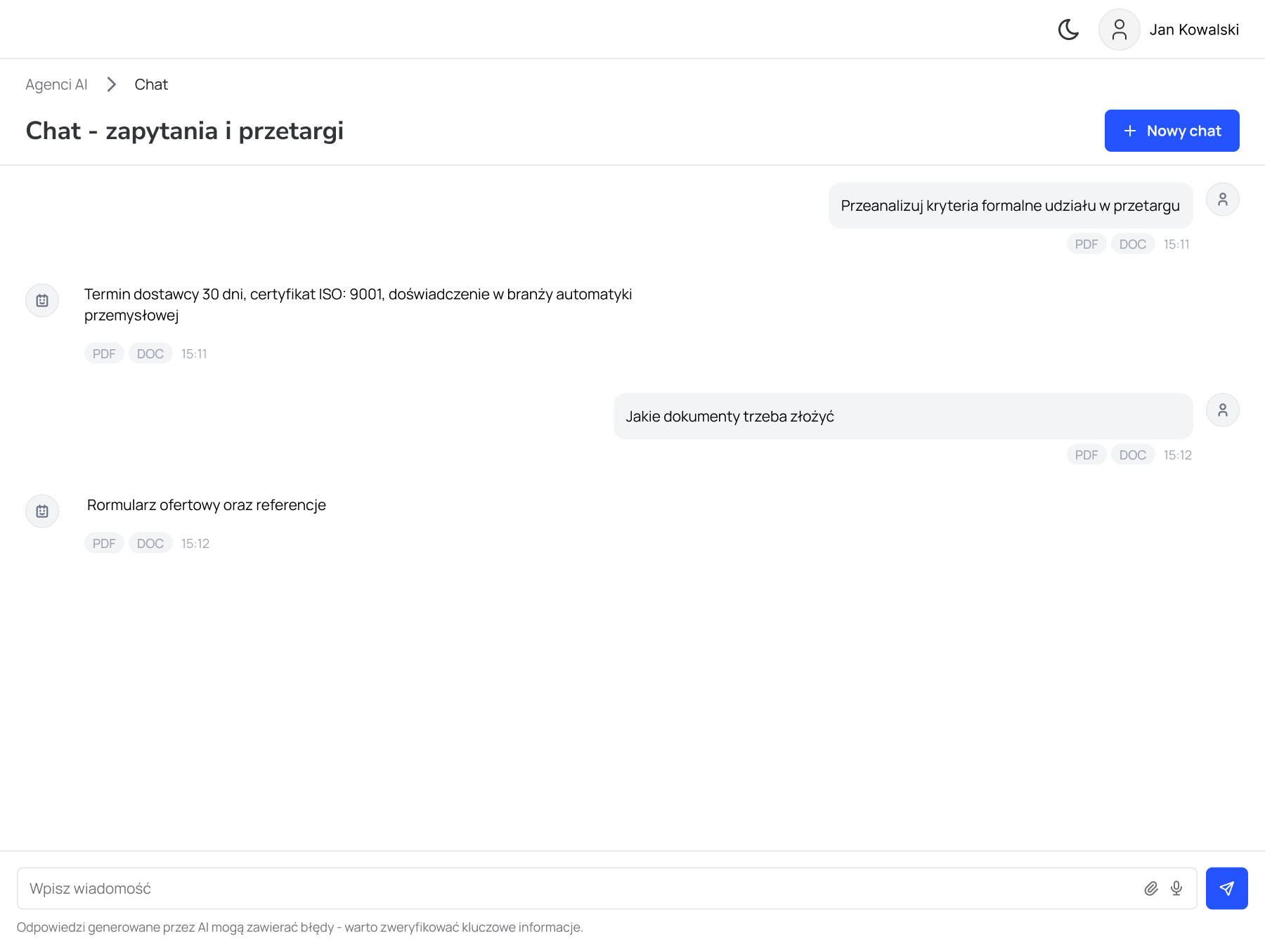Viewport: 1265px width, 952px height.
Task: Click the Jan Kowalski user name
Action: [x=1194, y=30]
